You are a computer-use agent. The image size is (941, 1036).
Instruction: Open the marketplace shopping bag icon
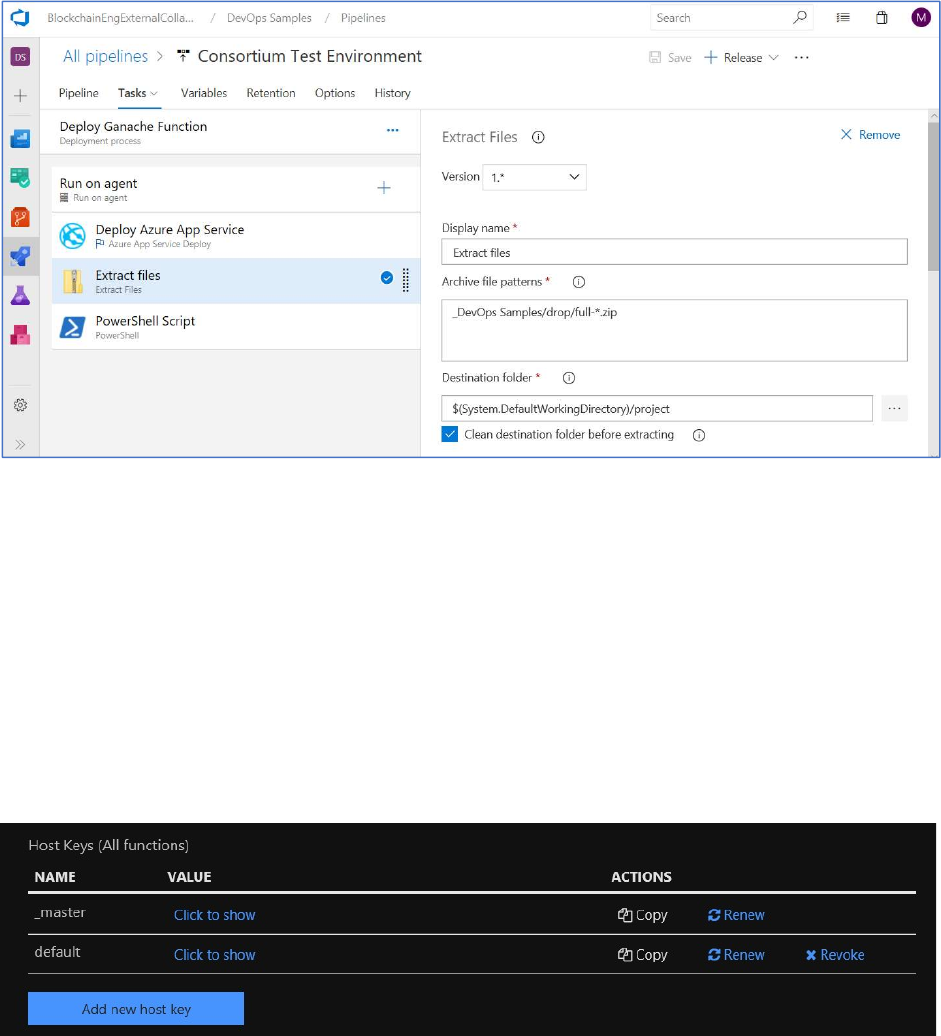(x=882, y=18)
